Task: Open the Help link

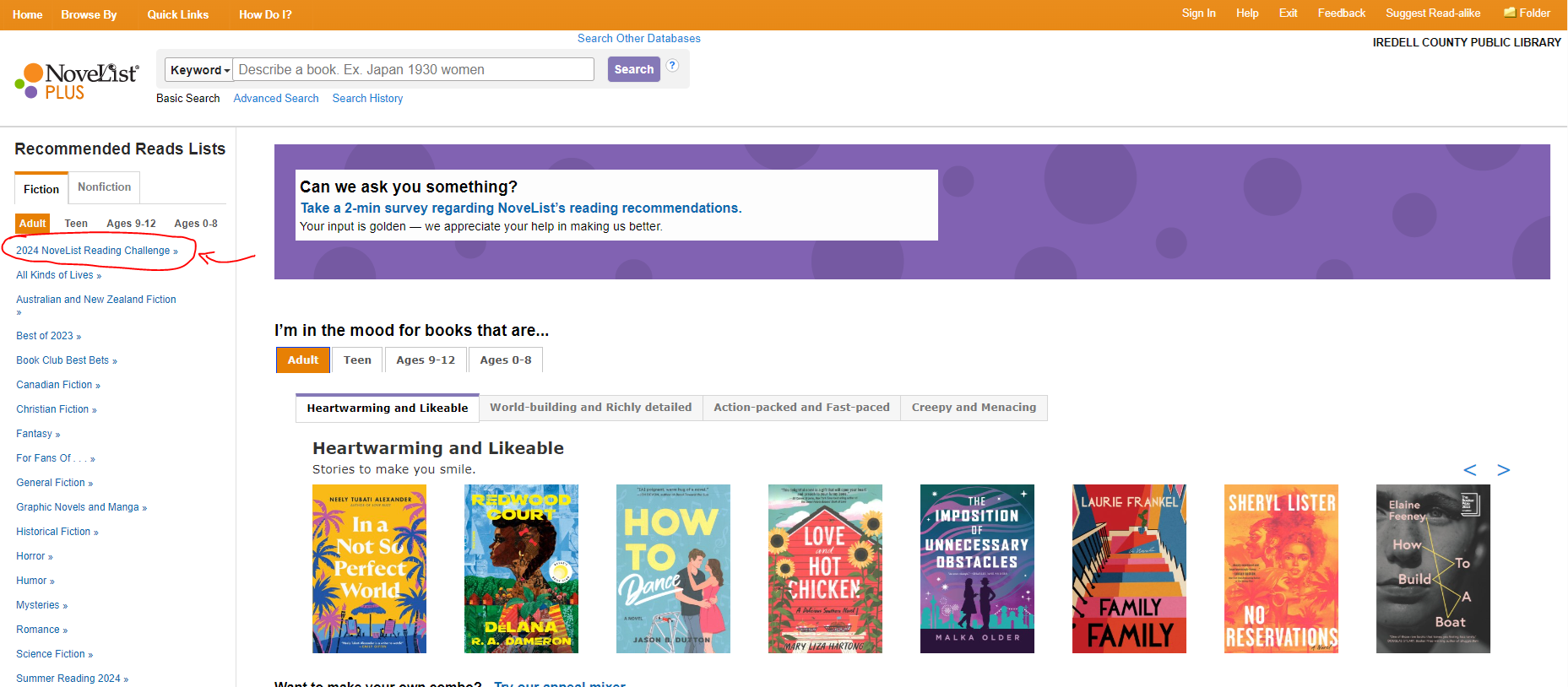Action: pyautogui.click(x=1247, y=13)
